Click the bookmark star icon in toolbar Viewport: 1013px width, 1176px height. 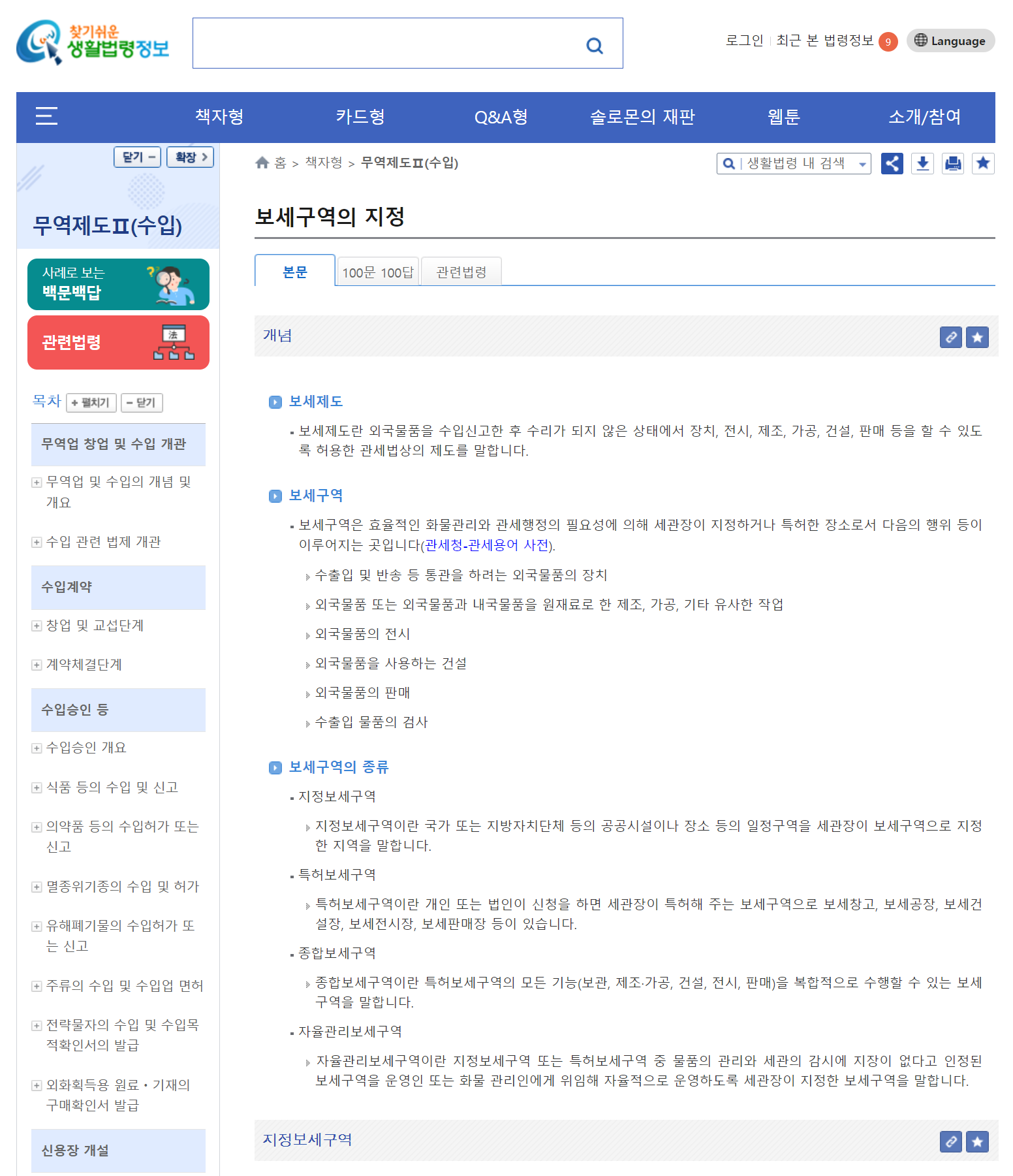click(983, 163)
